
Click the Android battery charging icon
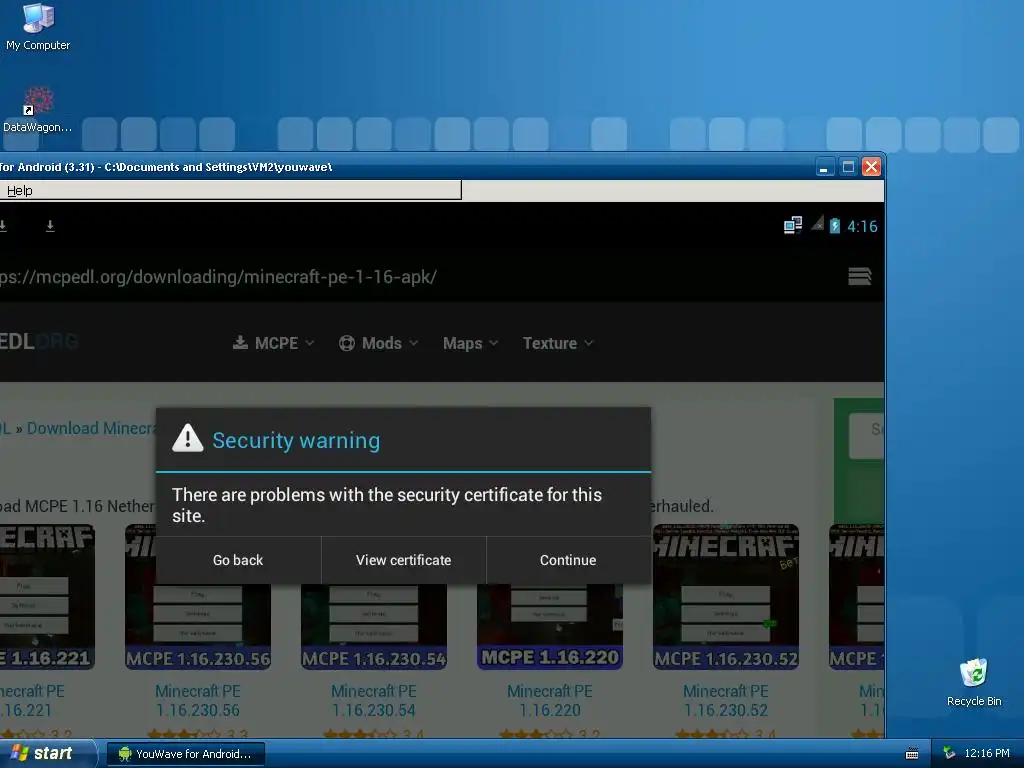tap(835, 226)
